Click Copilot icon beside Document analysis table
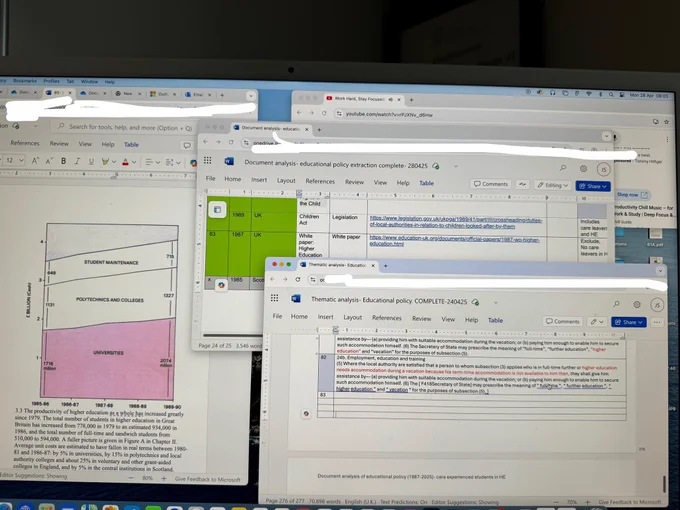 coord(221,285)
